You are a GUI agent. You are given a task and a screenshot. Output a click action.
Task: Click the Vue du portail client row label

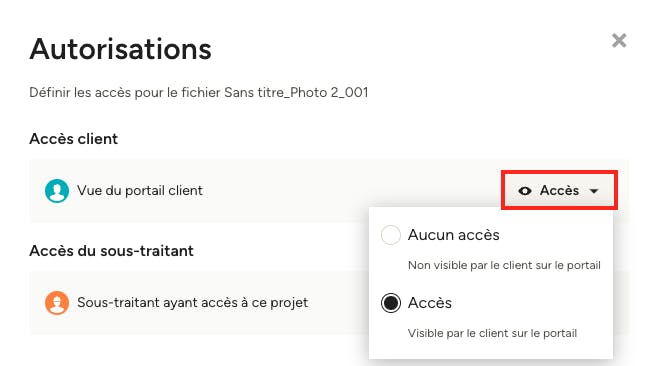point(140,191)
